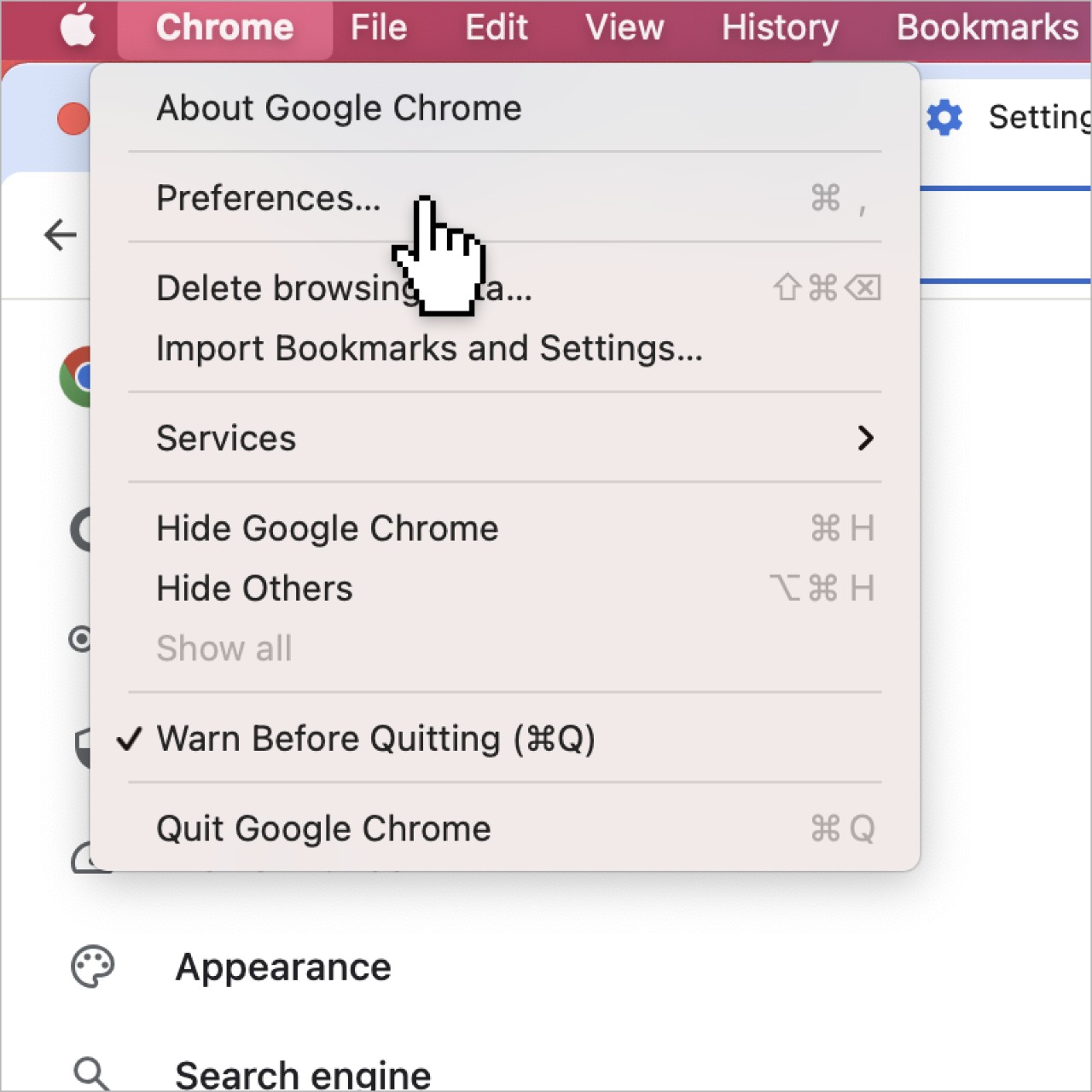
Task: Select Quit Google Chrome
Action: (x=505, y=828)
